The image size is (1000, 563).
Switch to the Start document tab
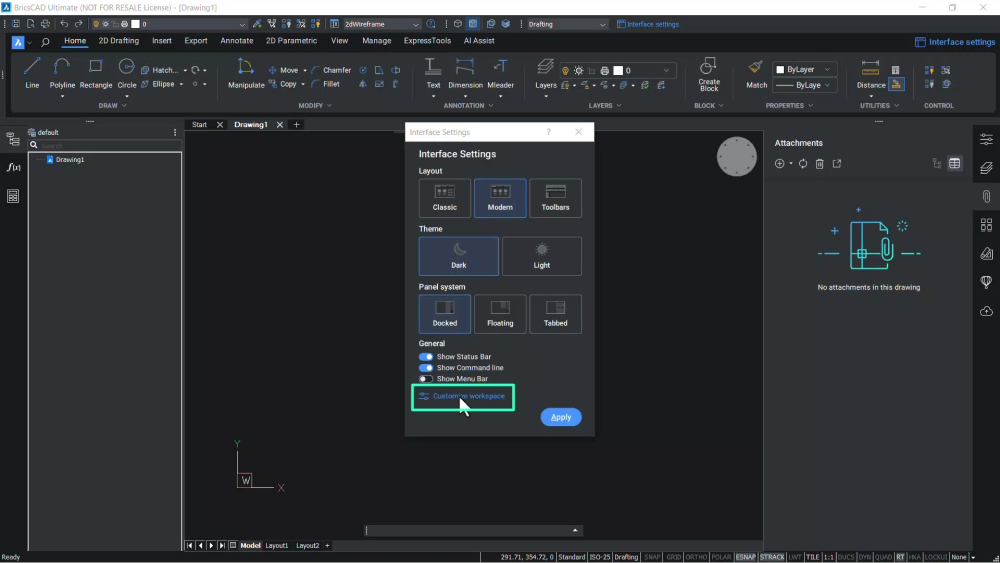(200, 125)
